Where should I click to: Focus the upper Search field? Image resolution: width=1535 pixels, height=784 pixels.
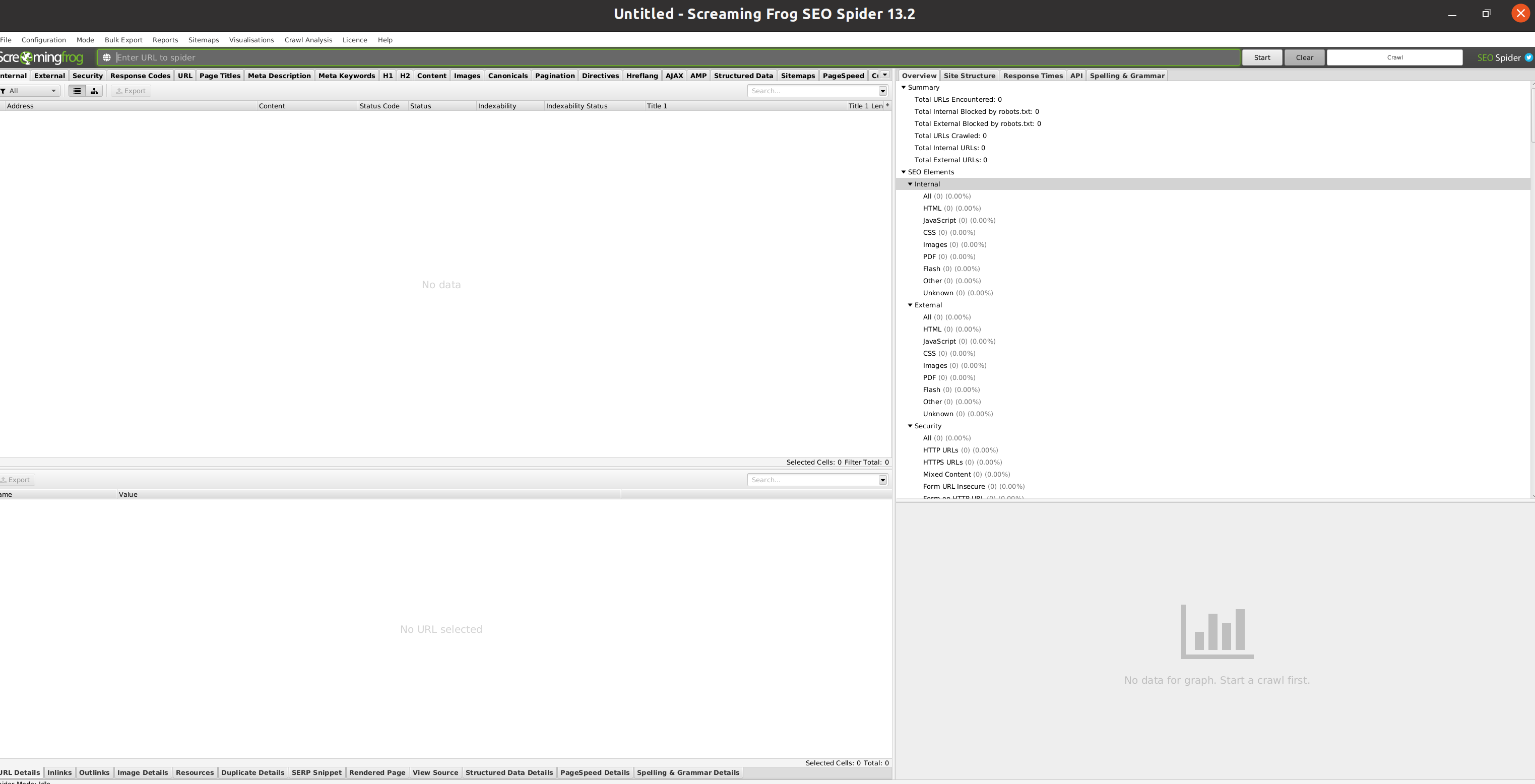(x=813, y=91)
